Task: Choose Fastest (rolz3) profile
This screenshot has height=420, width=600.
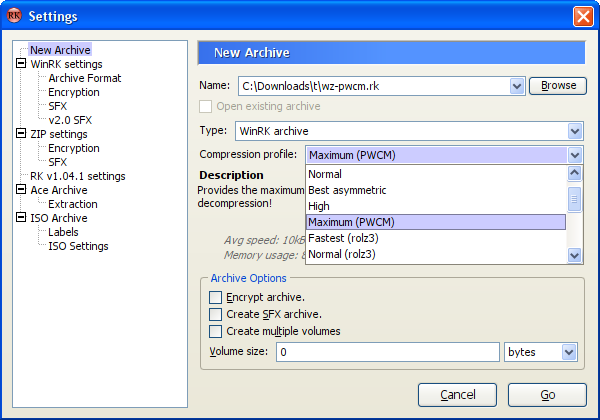Action: [436, 238]
